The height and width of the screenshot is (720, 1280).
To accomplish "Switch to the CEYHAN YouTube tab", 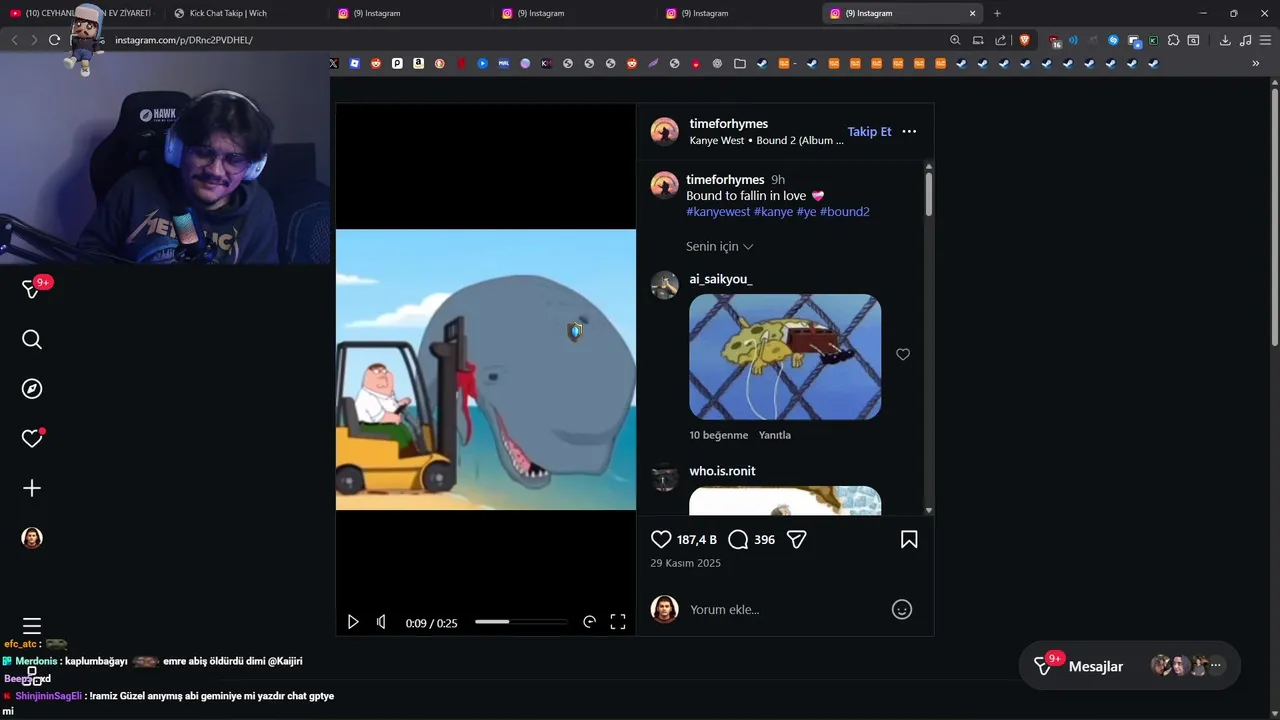I will pos(82,13).
